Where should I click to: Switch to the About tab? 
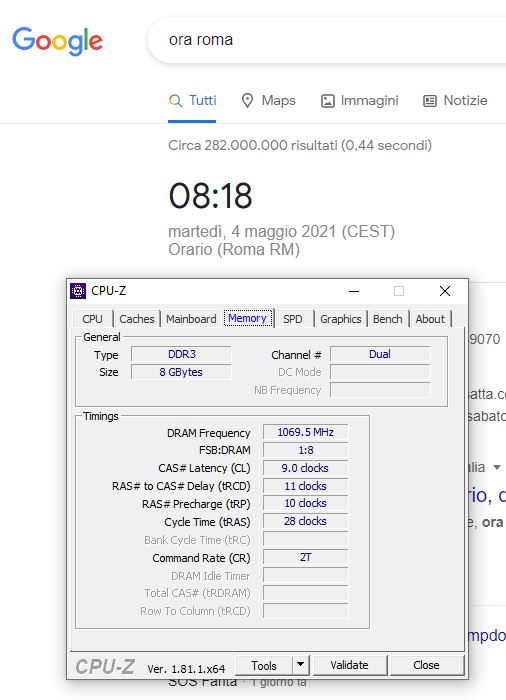pyautogui.click(x=430, y=319)
